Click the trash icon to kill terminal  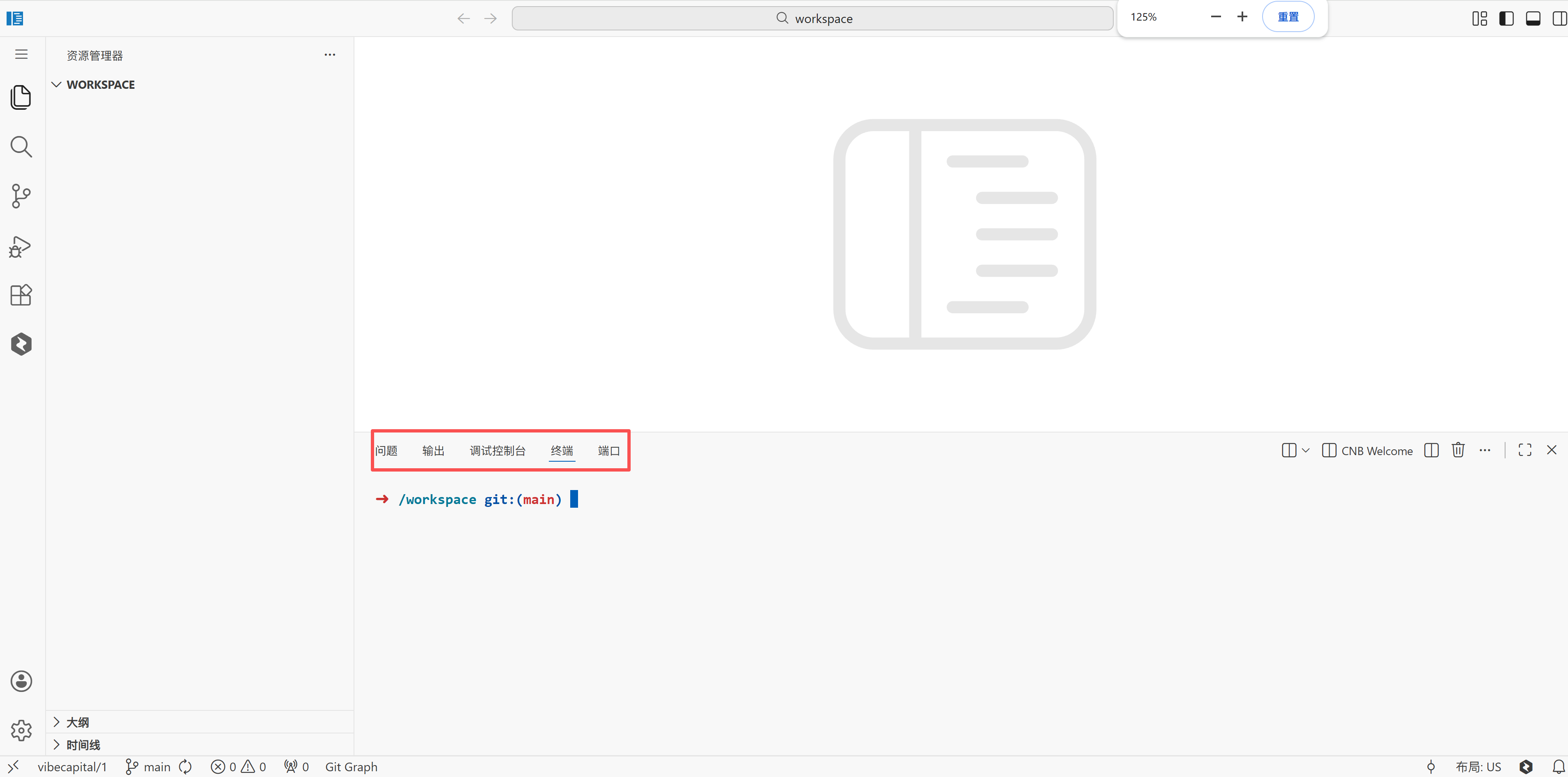click(1458, 450)
